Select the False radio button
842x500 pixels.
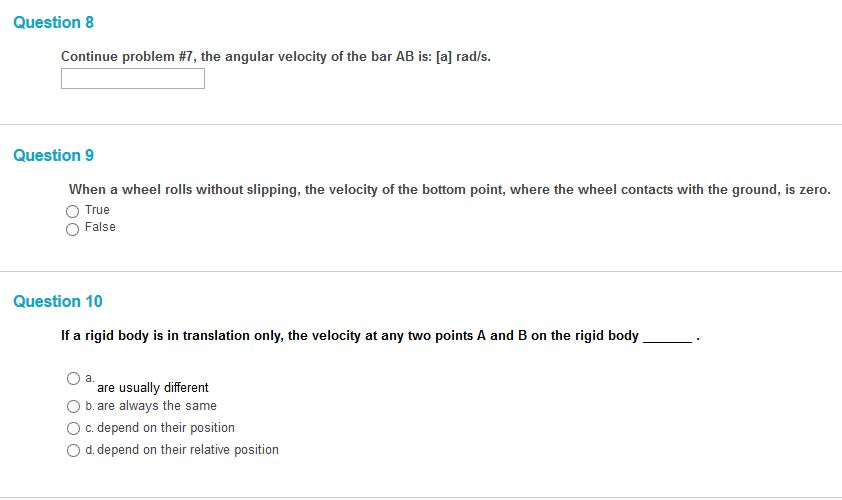pyautogui.click(x=73, y=229)
